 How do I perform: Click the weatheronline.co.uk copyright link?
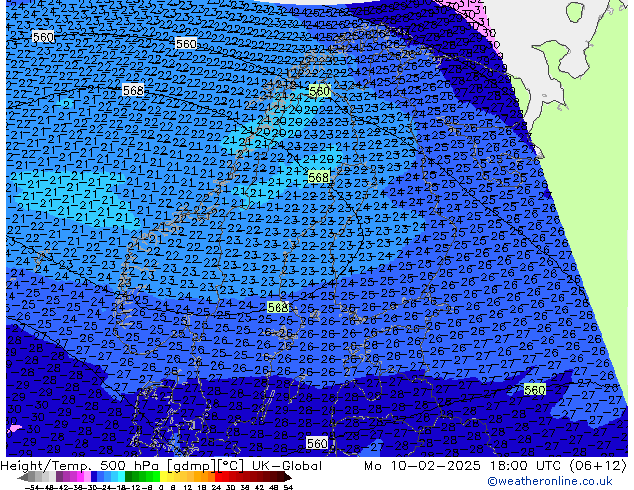click(x=550, y=481)
